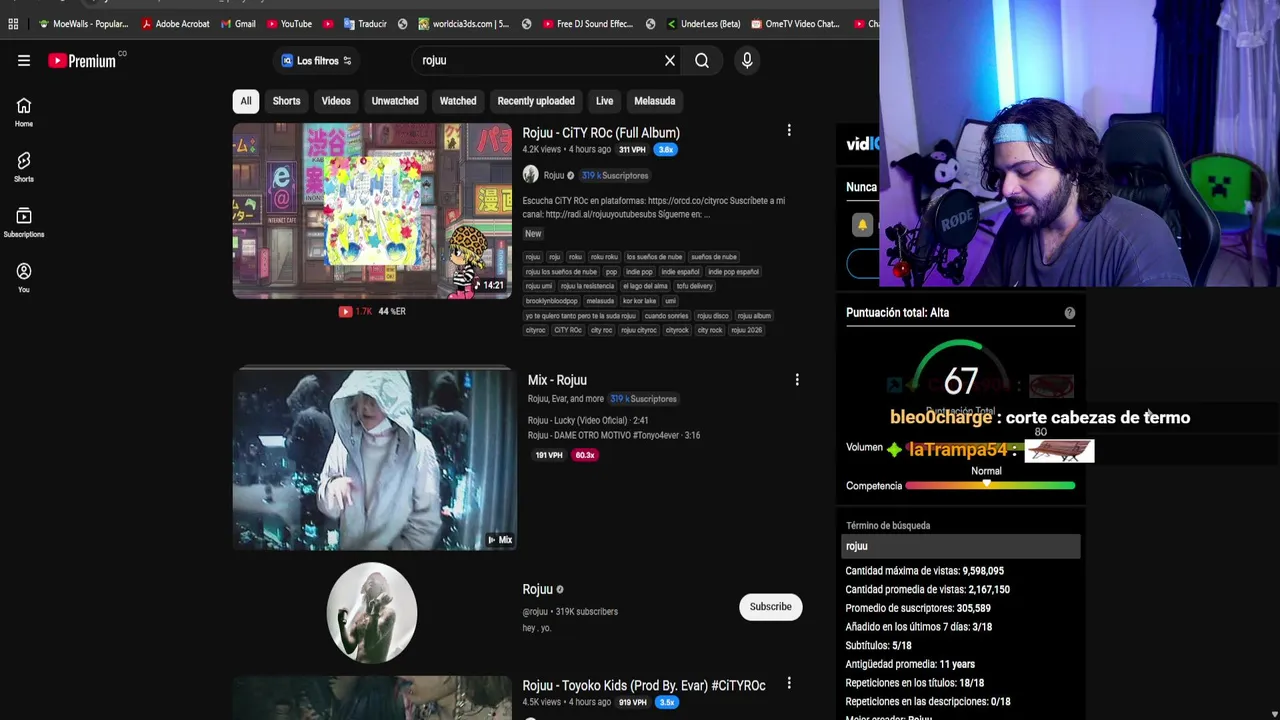1280x720 pixels.
Task: Open the Traducir bookmark
Action: 364,24
